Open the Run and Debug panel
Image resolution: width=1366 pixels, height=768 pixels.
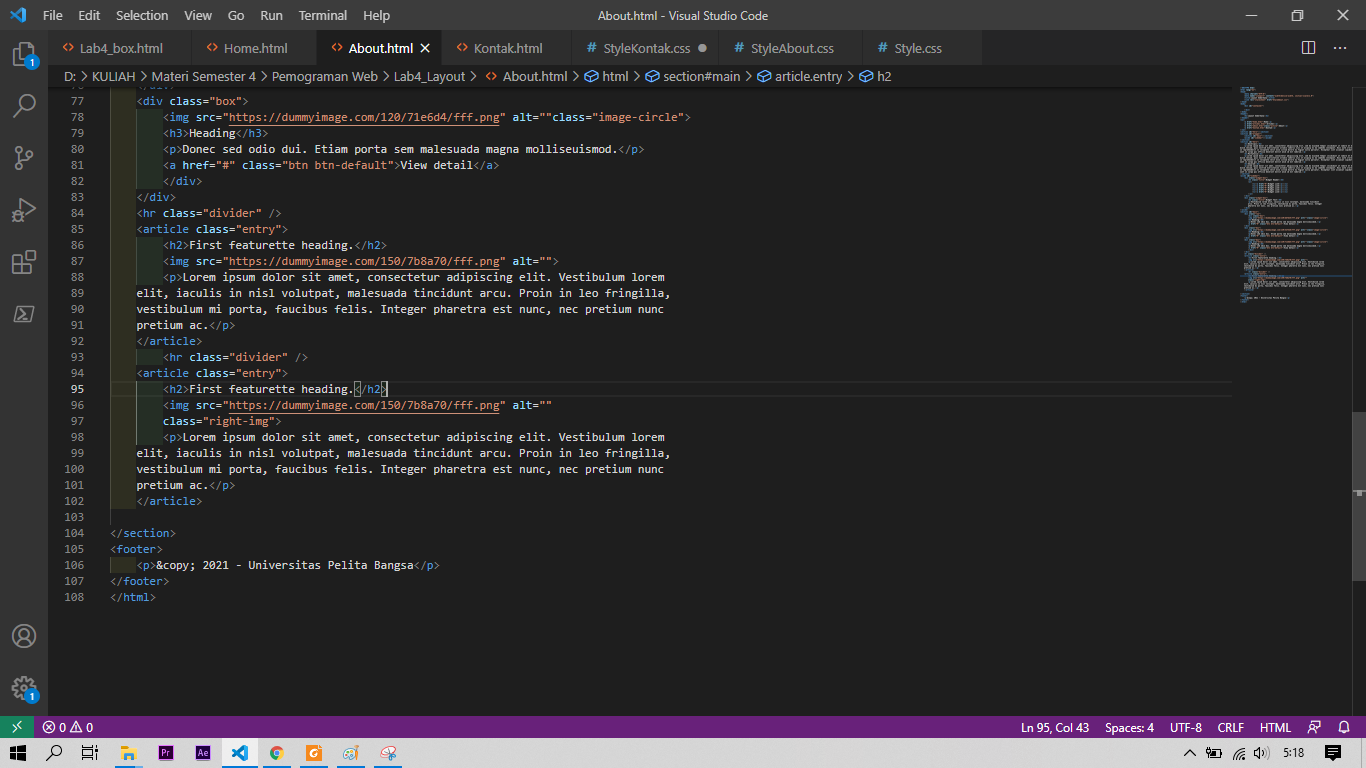click(24, 210)
